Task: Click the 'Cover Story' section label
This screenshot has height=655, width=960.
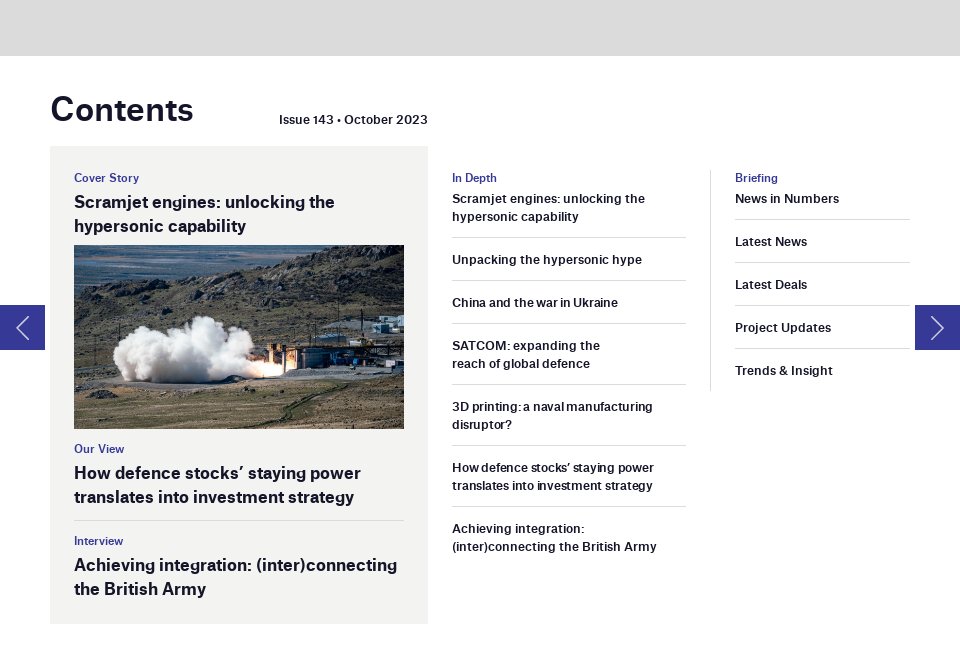Action: click(x=106, y=178)
